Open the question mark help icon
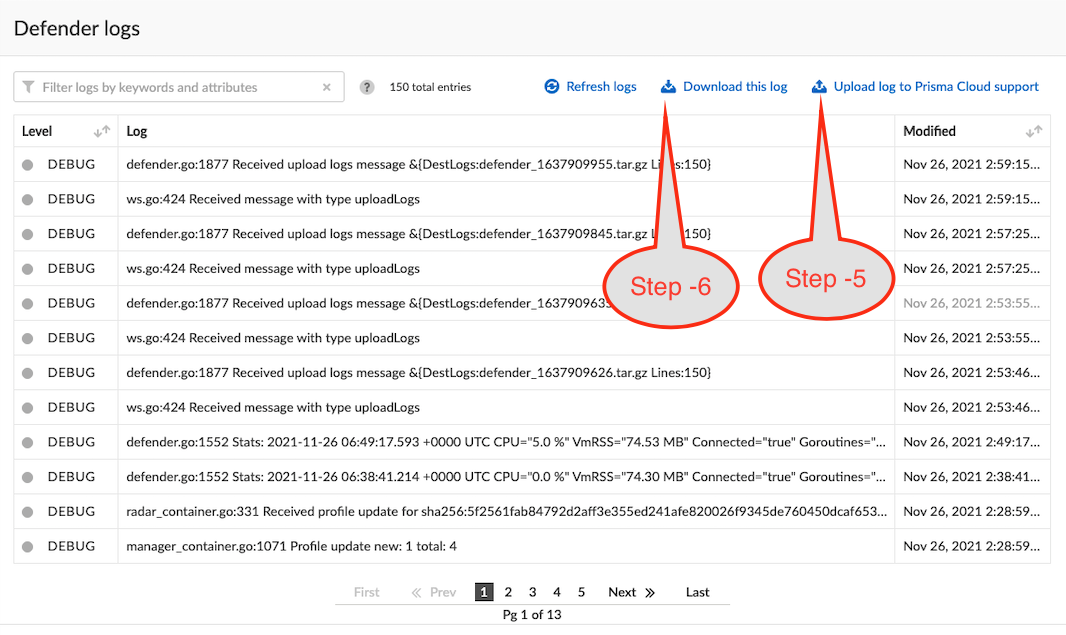The image size is (1066, 635). point(367,87)
